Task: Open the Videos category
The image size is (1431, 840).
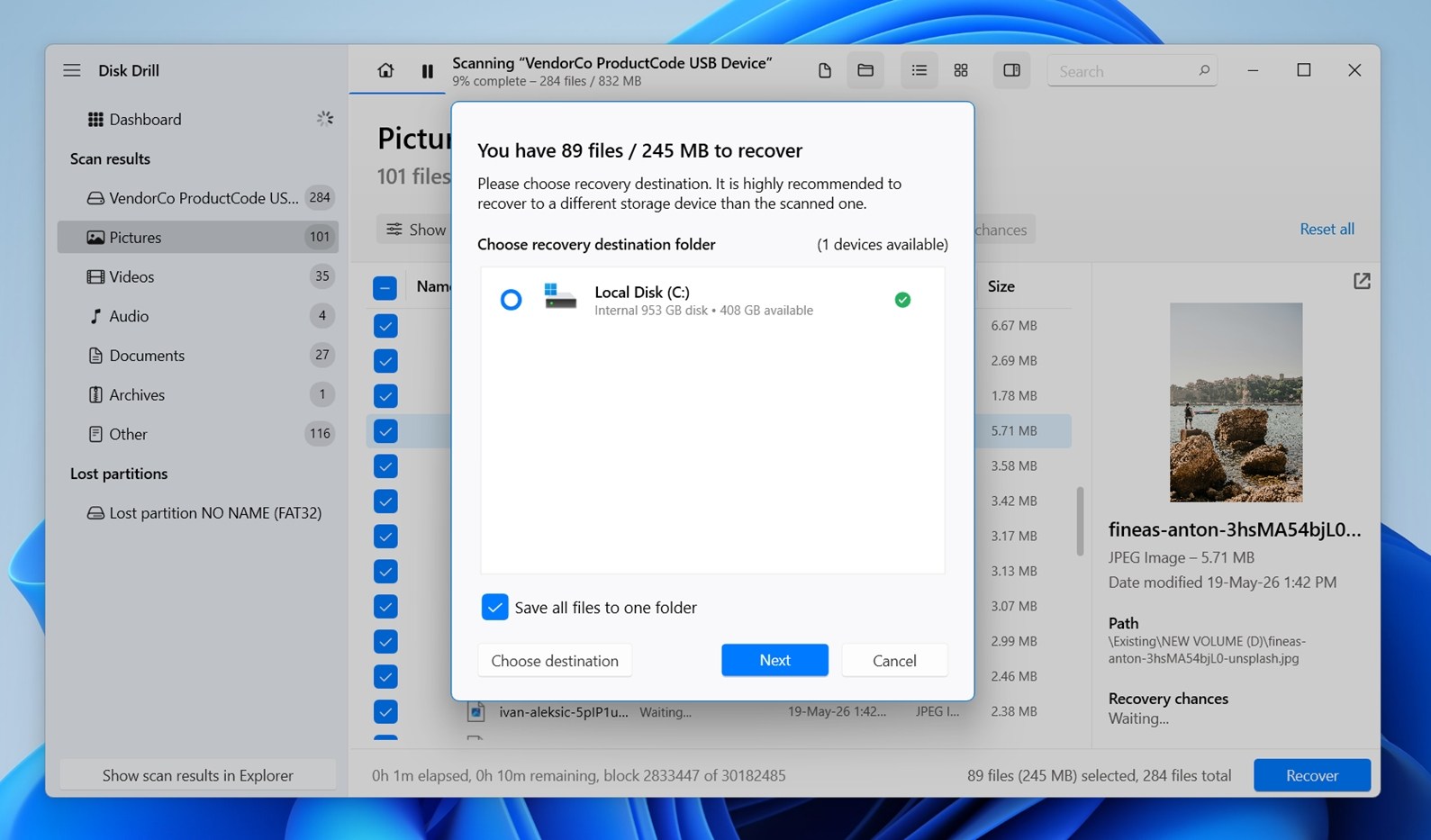Action: pos(198,276)
